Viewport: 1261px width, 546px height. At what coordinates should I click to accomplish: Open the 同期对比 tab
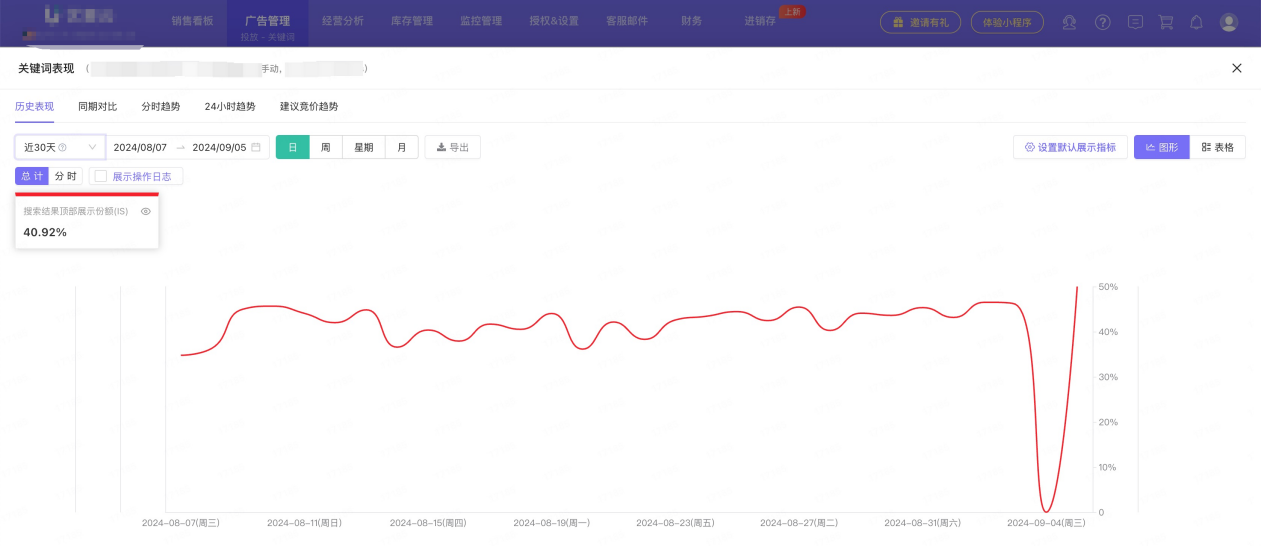pos(98,106)
